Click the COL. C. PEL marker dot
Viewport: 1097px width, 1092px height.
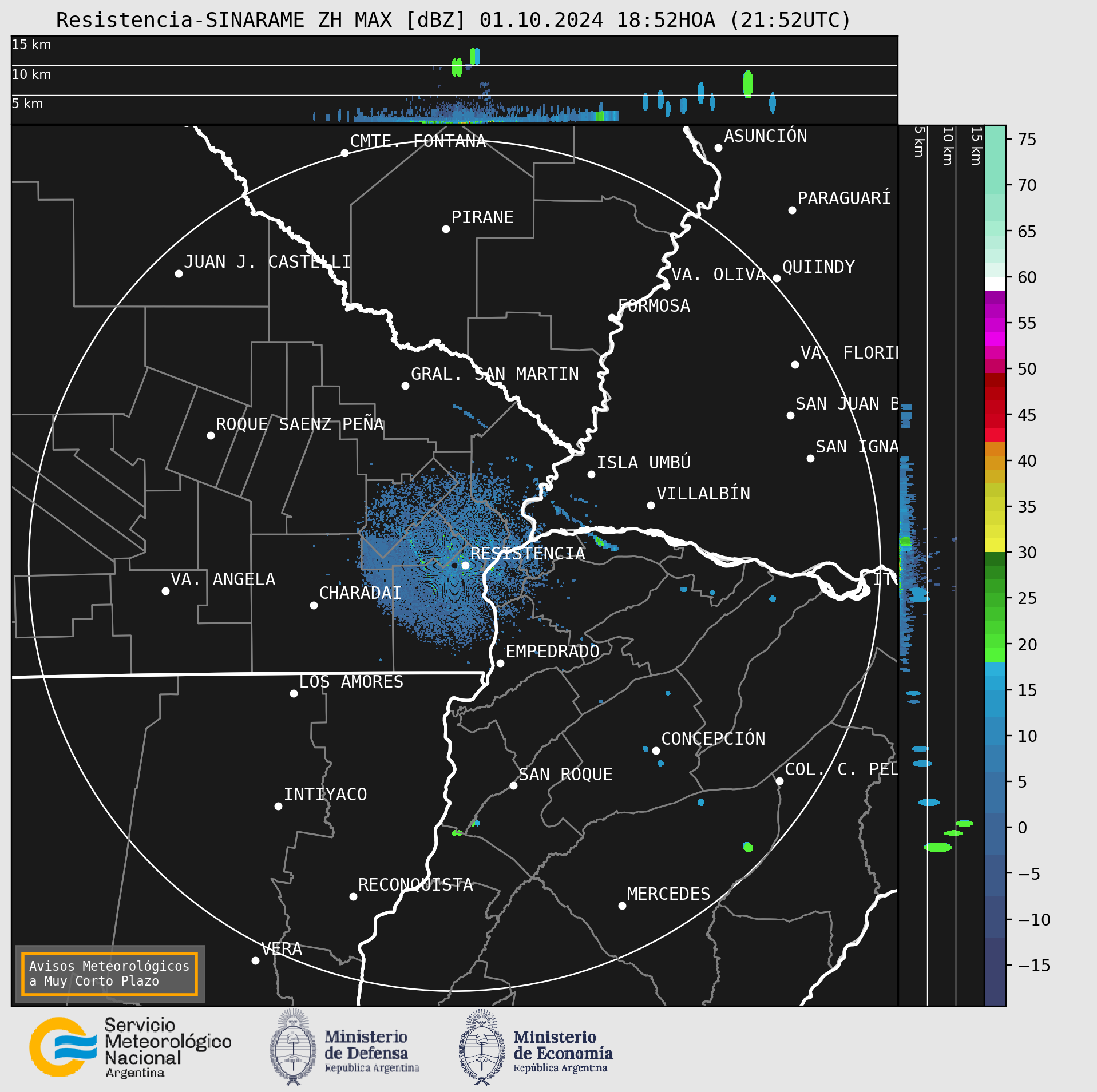[x=779, y=781]
